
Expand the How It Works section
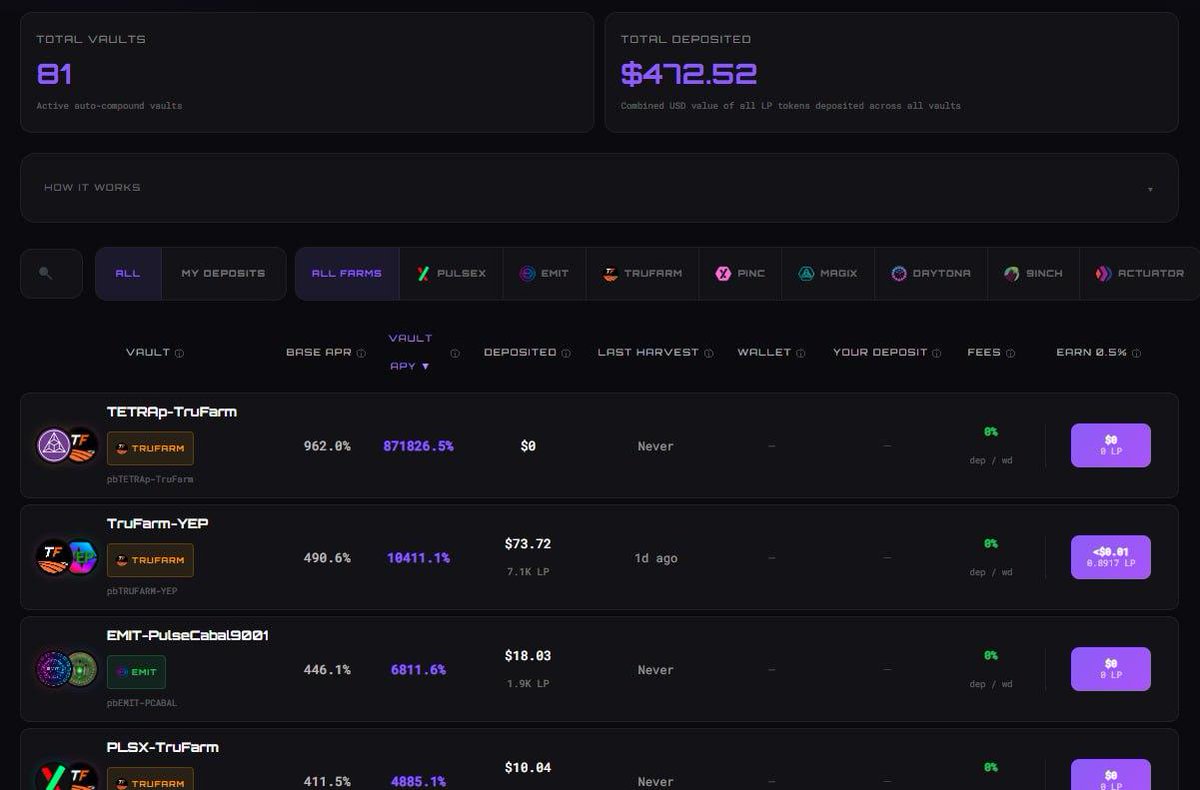coord(599,188)
